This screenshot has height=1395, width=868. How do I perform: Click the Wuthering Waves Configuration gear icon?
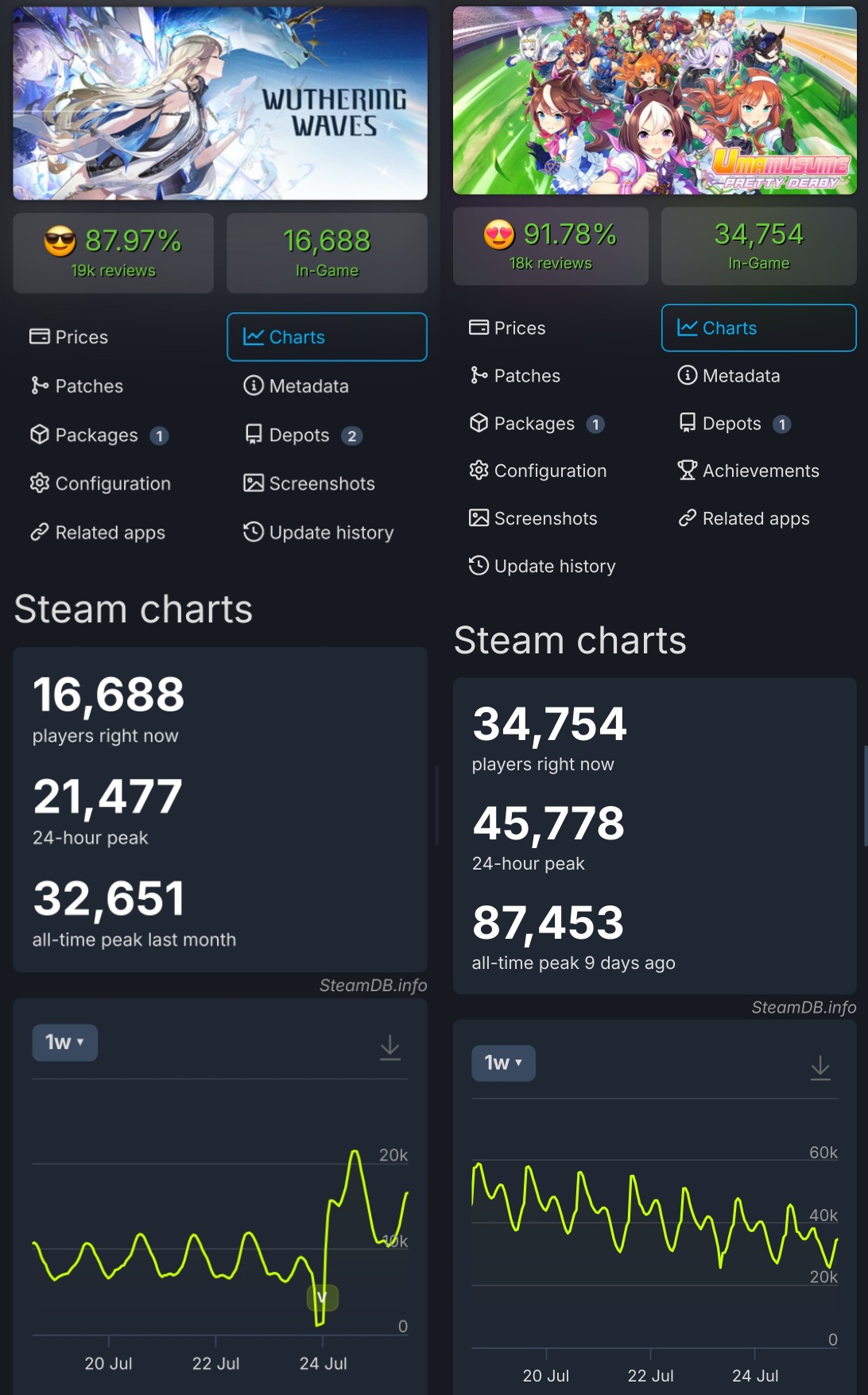point(39,483)
